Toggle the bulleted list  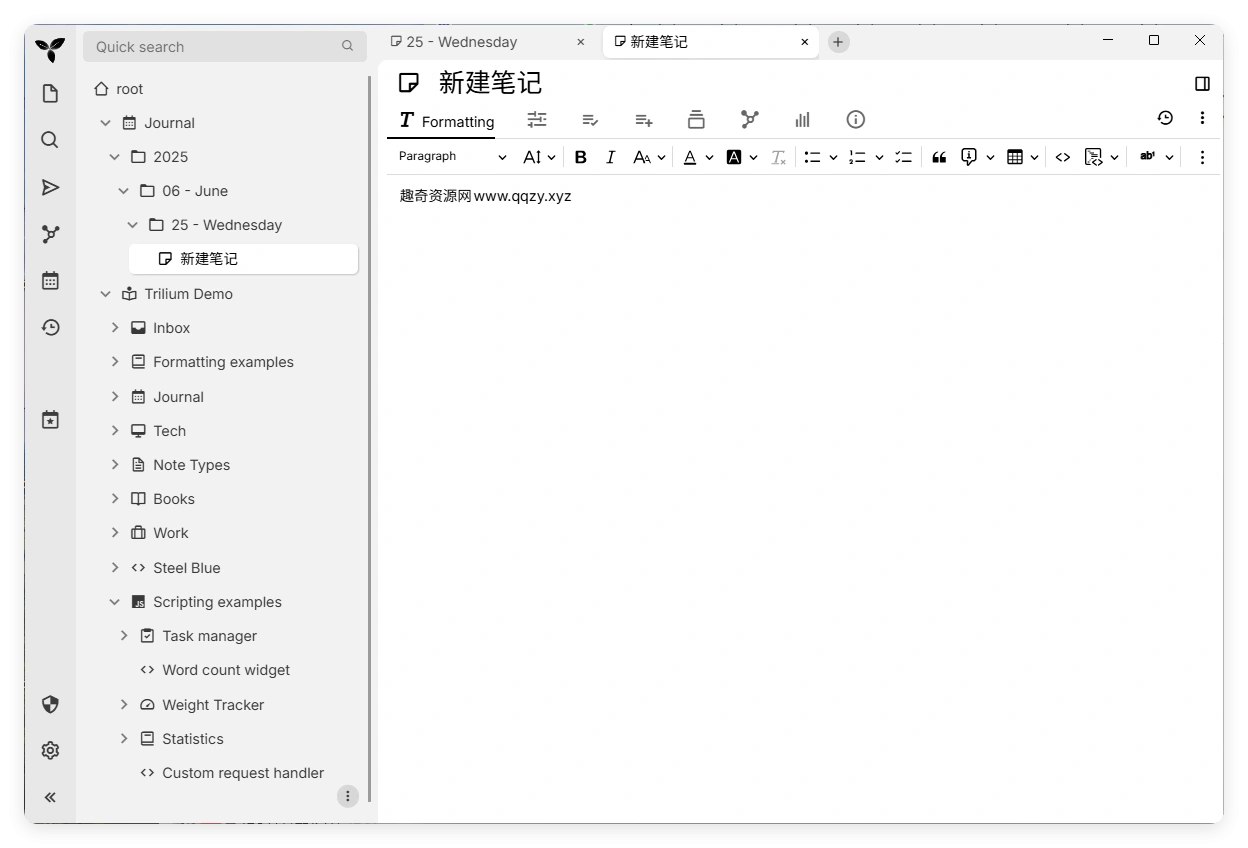[x=814, y=157]
